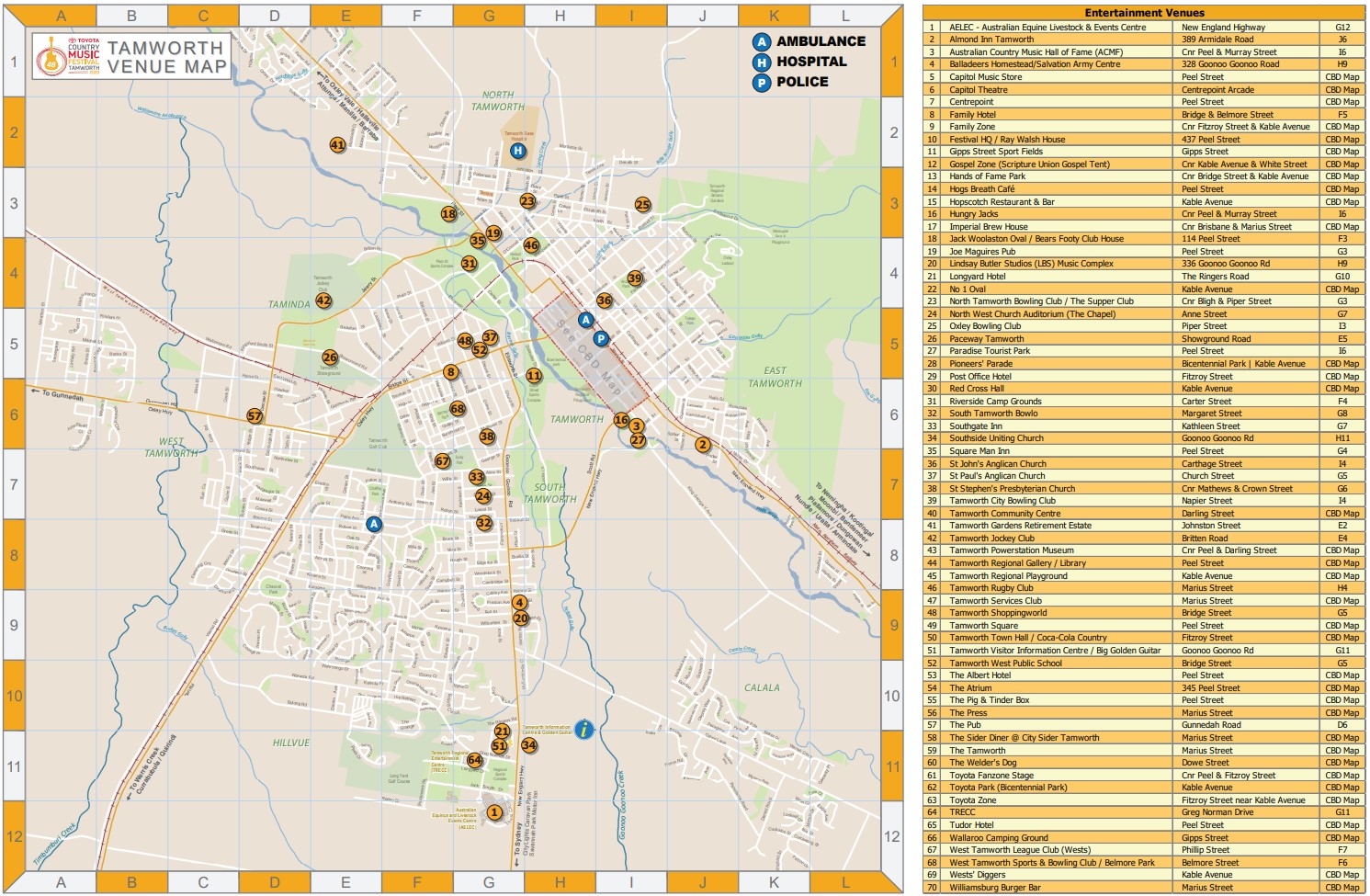Viewport: 1370px width, 896px height.
Task: Select 'Williamsburg Burger Bar' in the list
Action: (995, 888)
